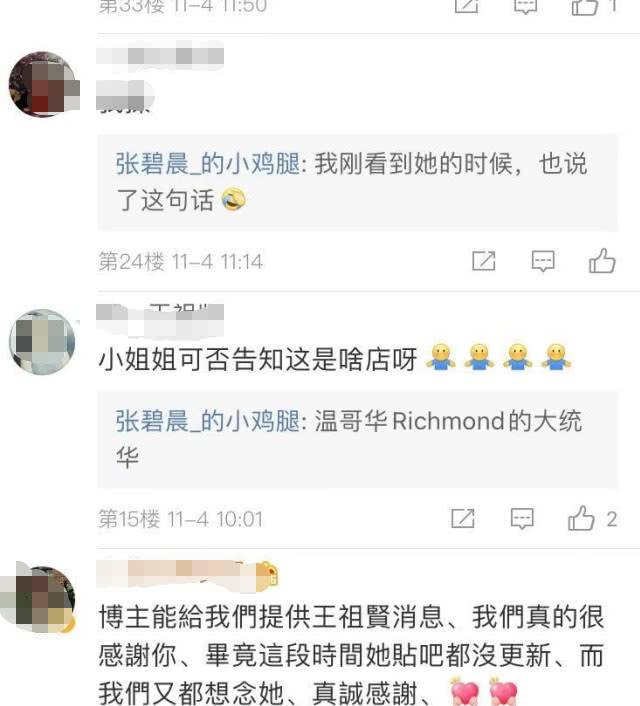The image size is (640, 706).
Task: Share the 第24楼 comment
Action: 484,261
